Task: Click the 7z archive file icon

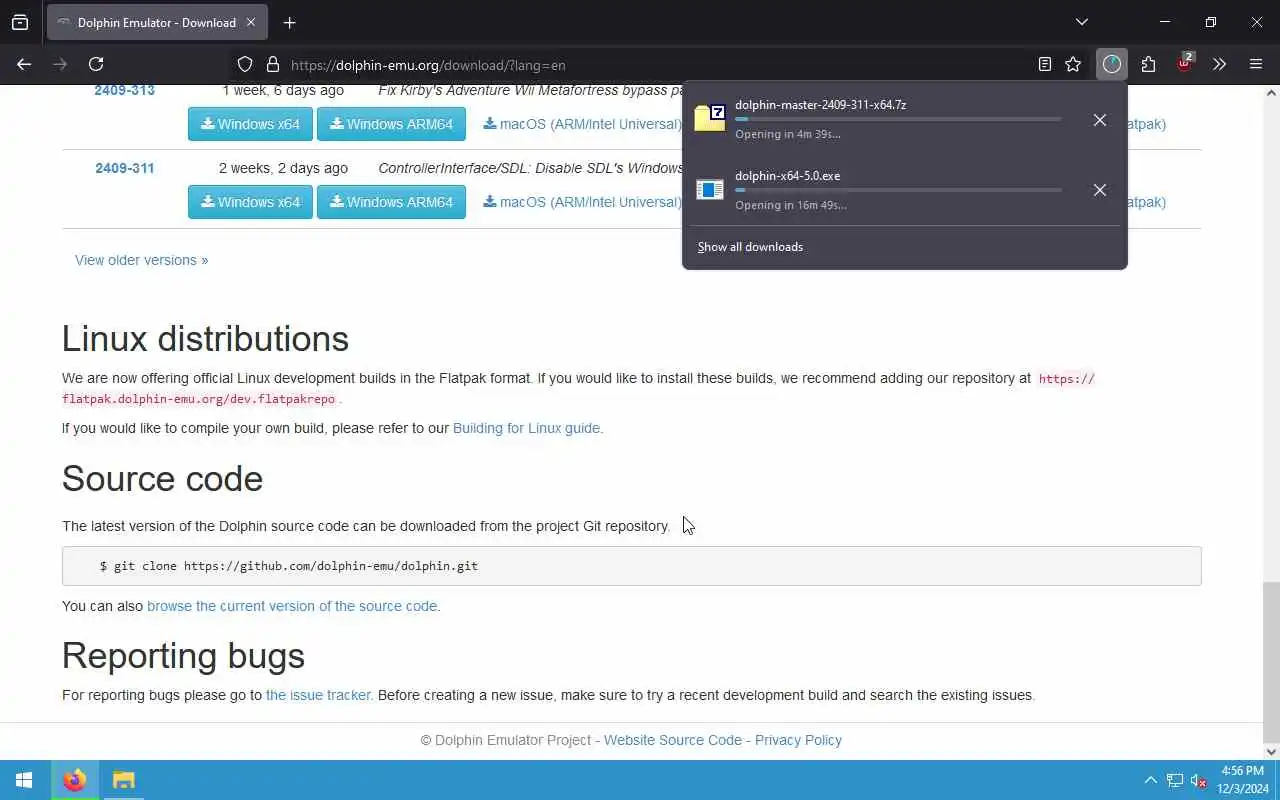Action: click(710, 118)
